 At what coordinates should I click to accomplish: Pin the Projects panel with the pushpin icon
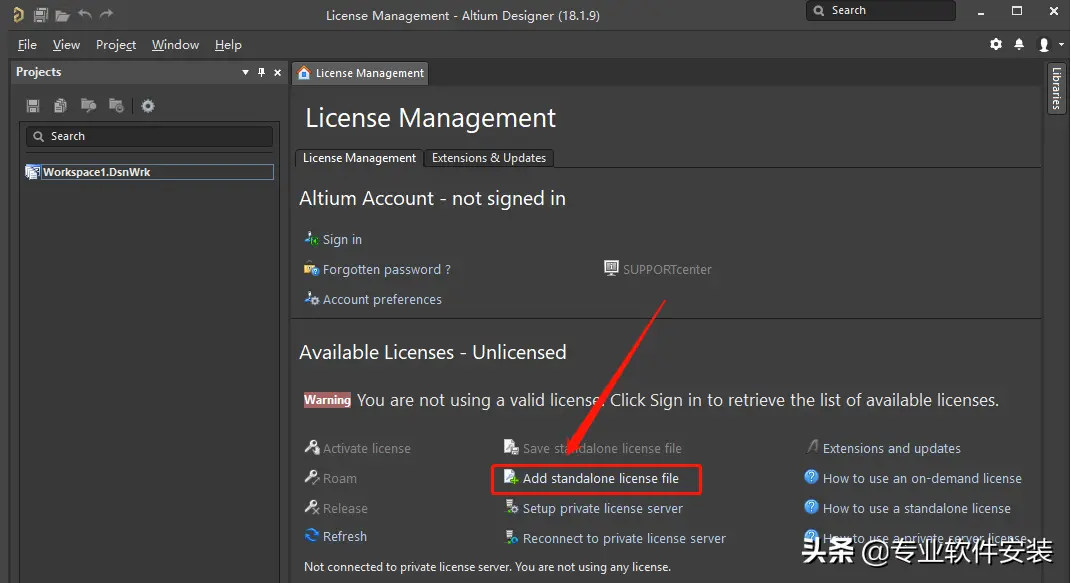[x=261, y=72]
